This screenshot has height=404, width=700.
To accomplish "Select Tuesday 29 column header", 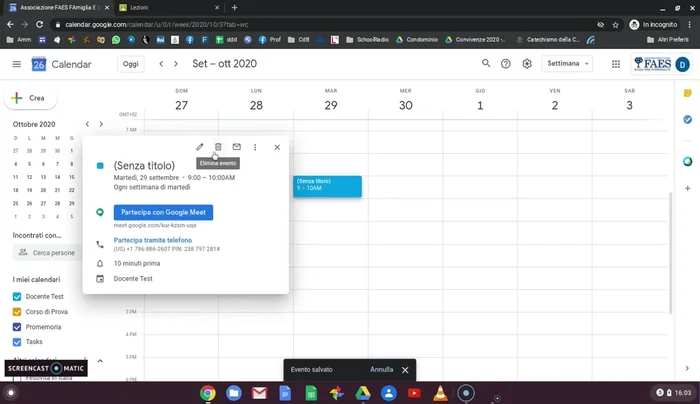I will click(331, 101).
